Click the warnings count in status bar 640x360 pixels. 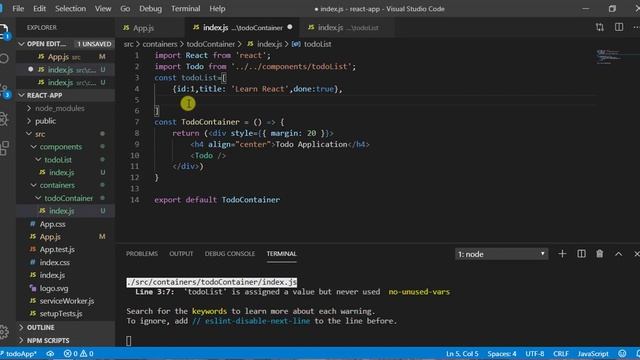click(x=87, y=353)
